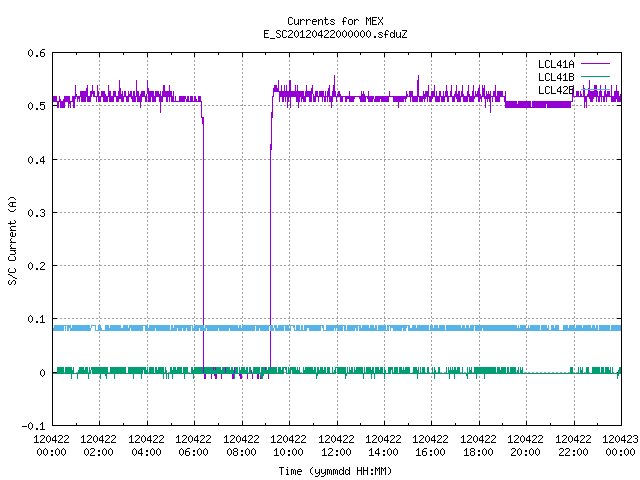Click the filename 'E_SC20120422000000.sfduZ' subtitle
This screenshot has width=640, height=480.
click(x=335, y=34)
